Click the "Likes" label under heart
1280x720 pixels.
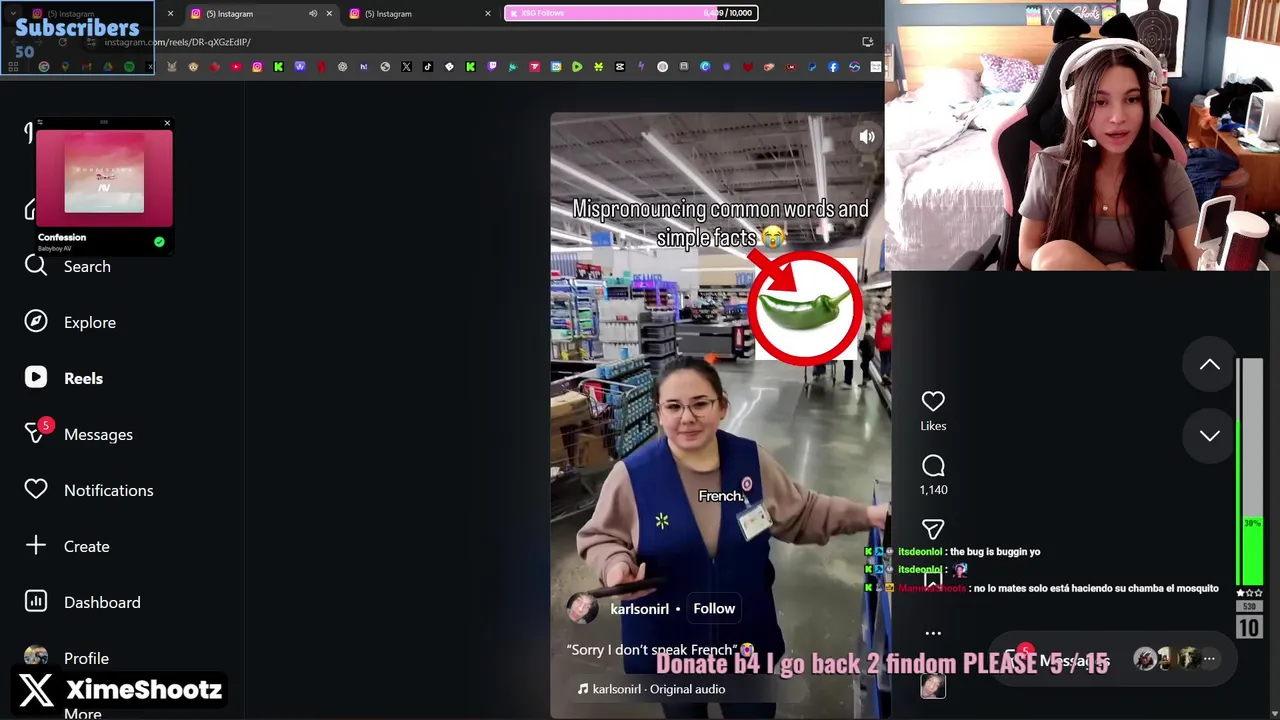coord(933,426)
